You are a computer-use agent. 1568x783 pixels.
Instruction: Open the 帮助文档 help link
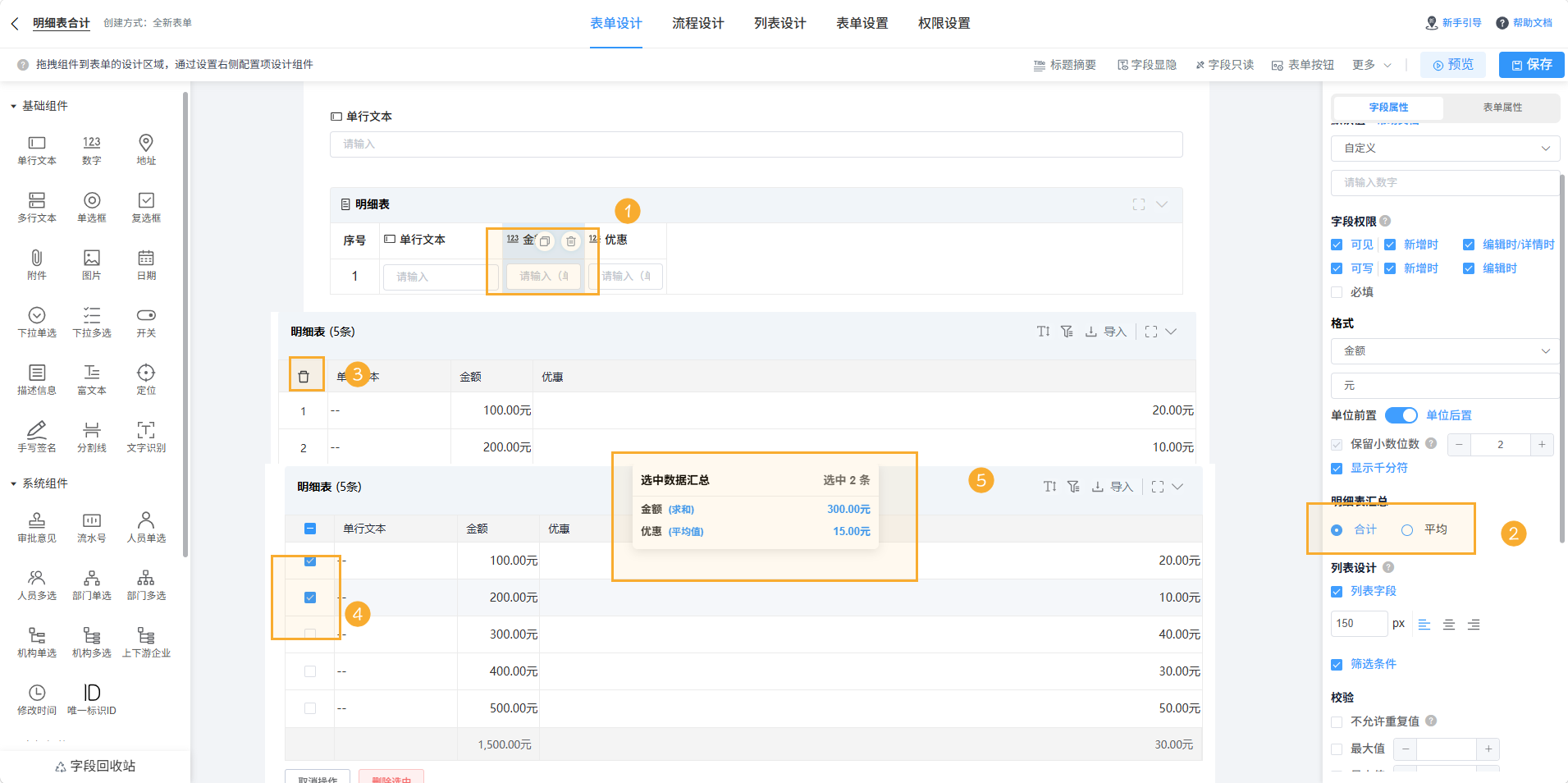(x=1525, y=23)
